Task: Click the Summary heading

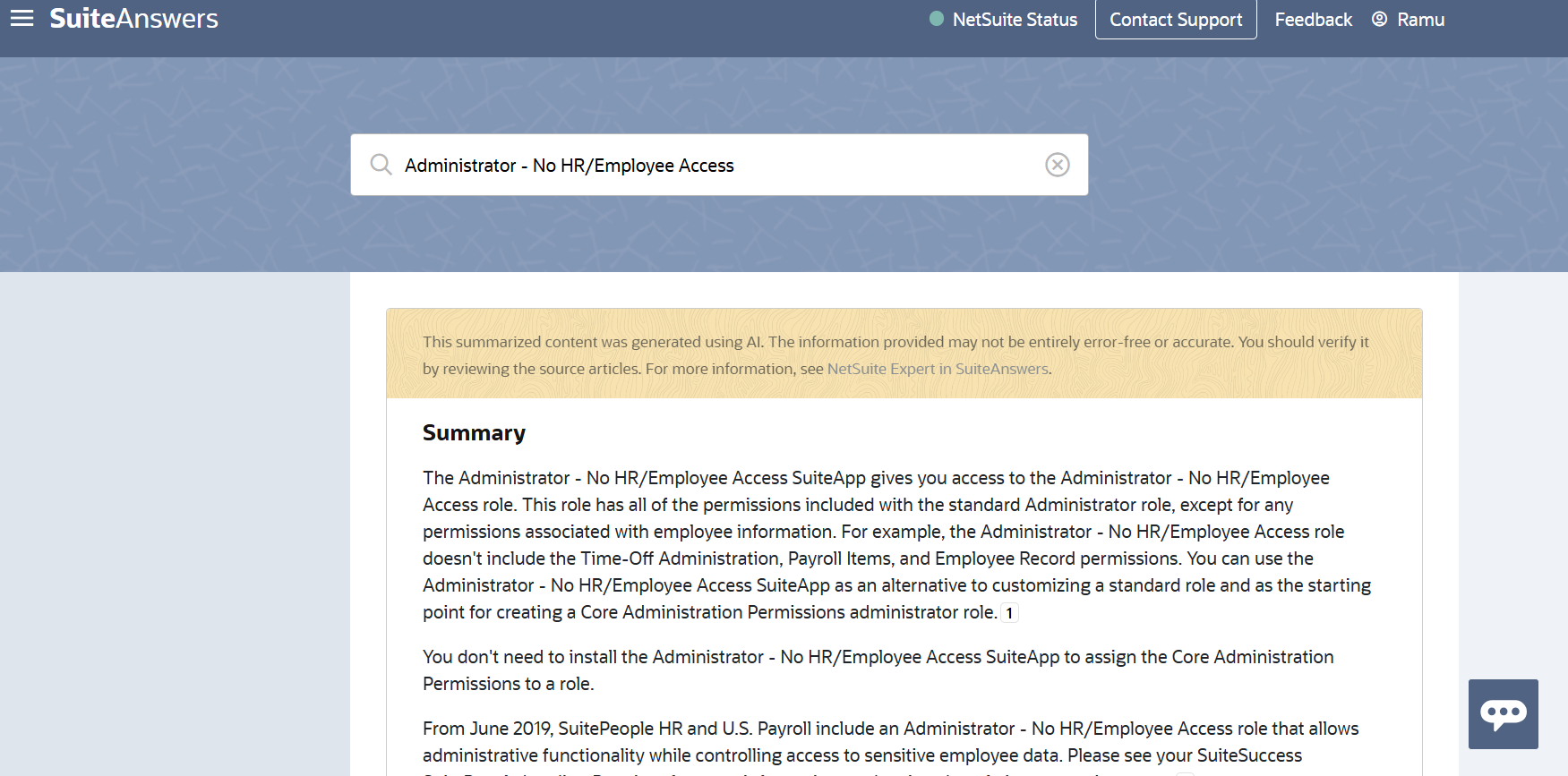Action: tap(474, 433)
